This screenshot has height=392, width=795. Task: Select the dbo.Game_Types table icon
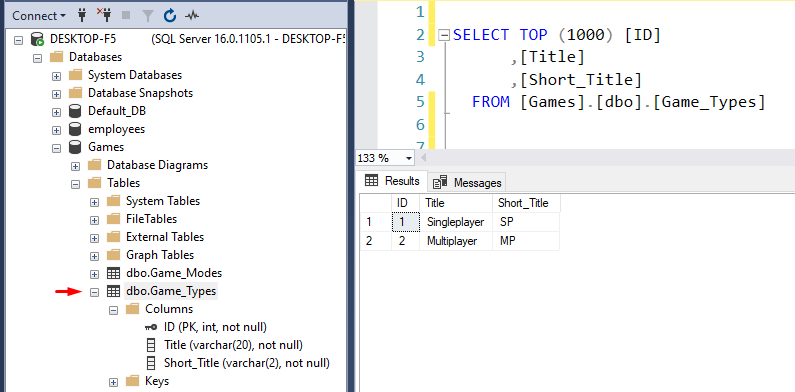(x=113, y=291)
